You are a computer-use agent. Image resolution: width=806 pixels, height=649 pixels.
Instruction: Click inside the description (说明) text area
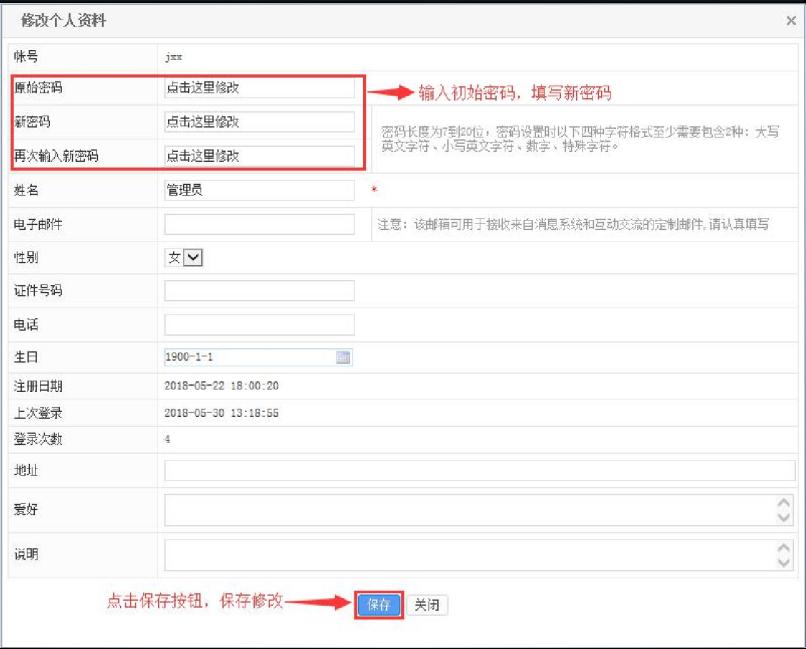coord(468,555)
